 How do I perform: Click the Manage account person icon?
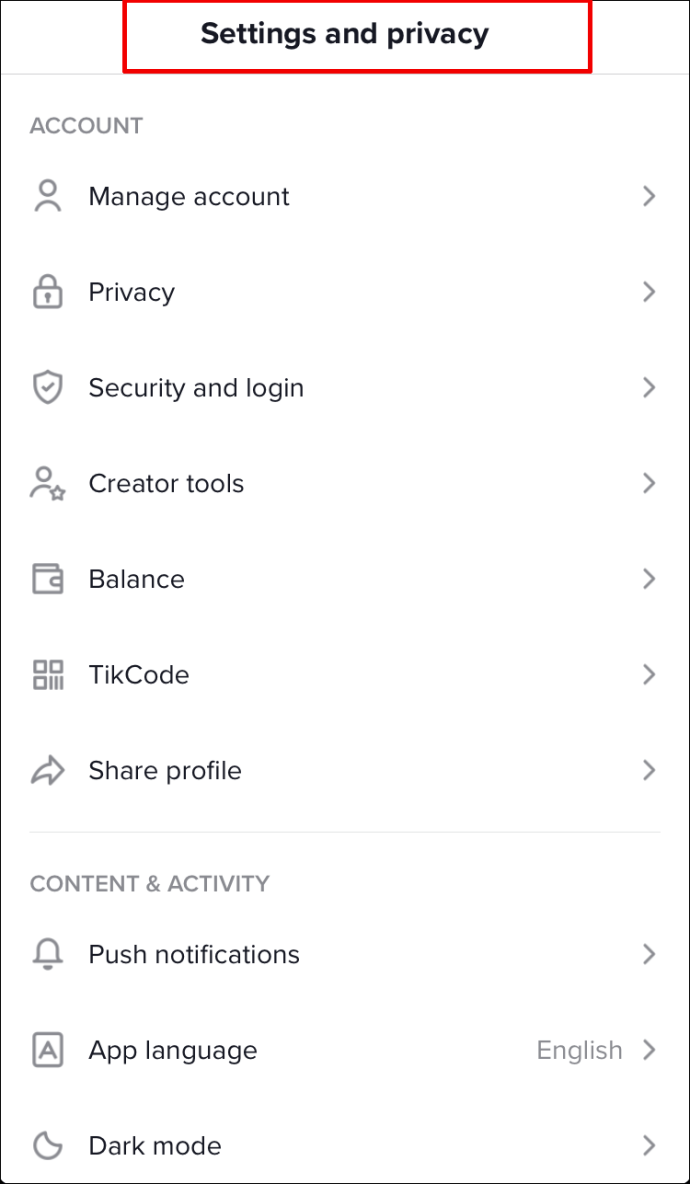tap(47, 196)
